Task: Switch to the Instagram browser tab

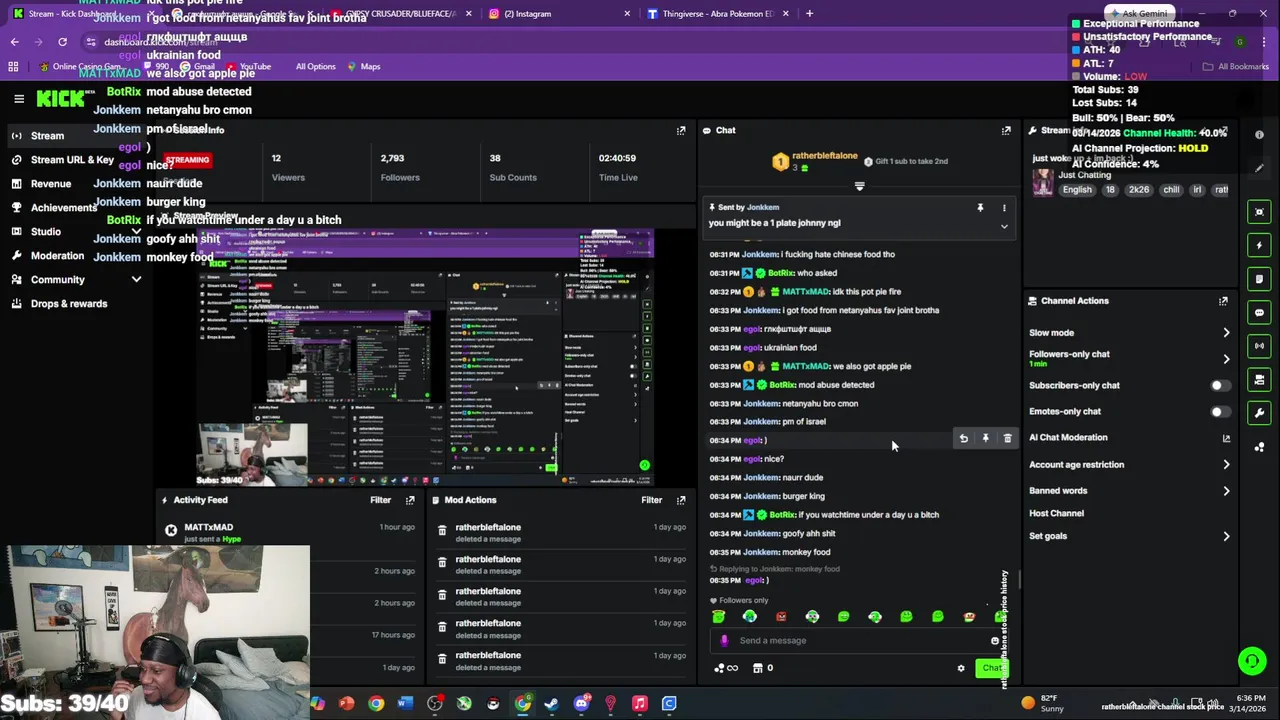Action: click(x=558, y=14)
